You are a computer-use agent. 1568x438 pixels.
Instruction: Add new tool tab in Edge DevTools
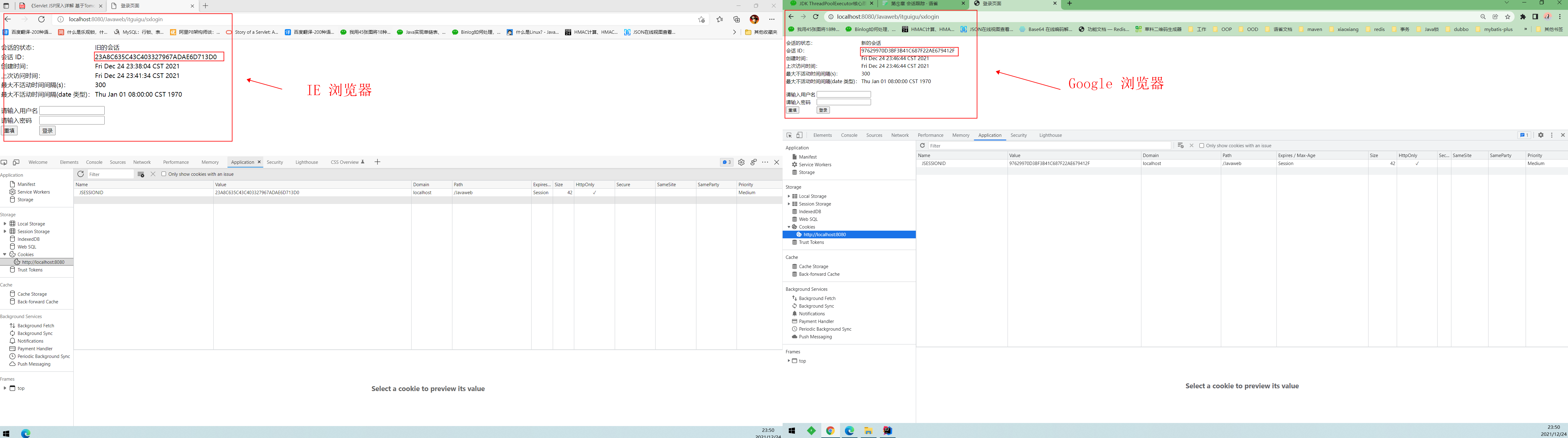point(377,162)
